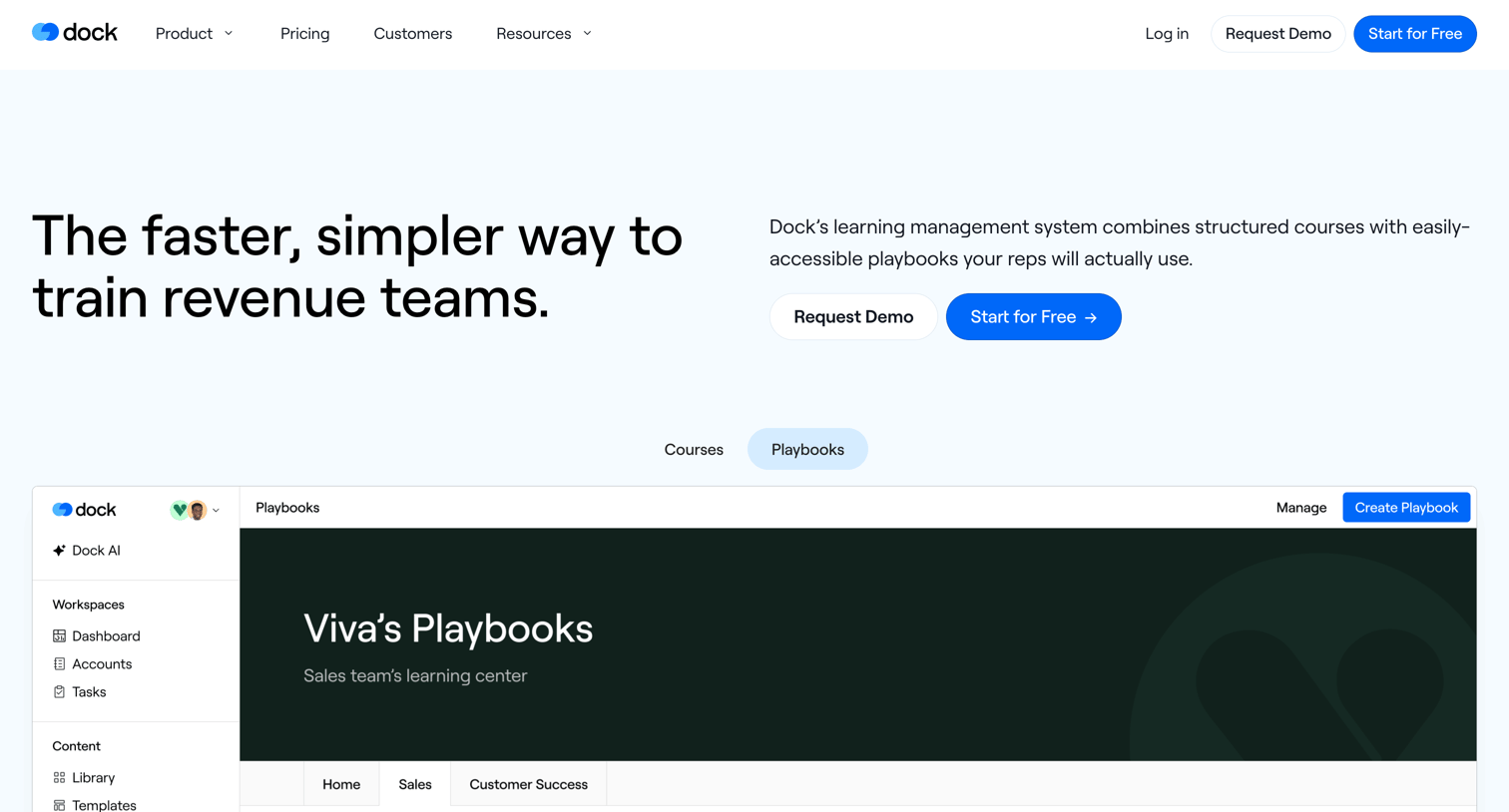The width and height of the screenshot is (1509, 812).
Task: Click the Library grid icon
Action: [x=59, y=778]
